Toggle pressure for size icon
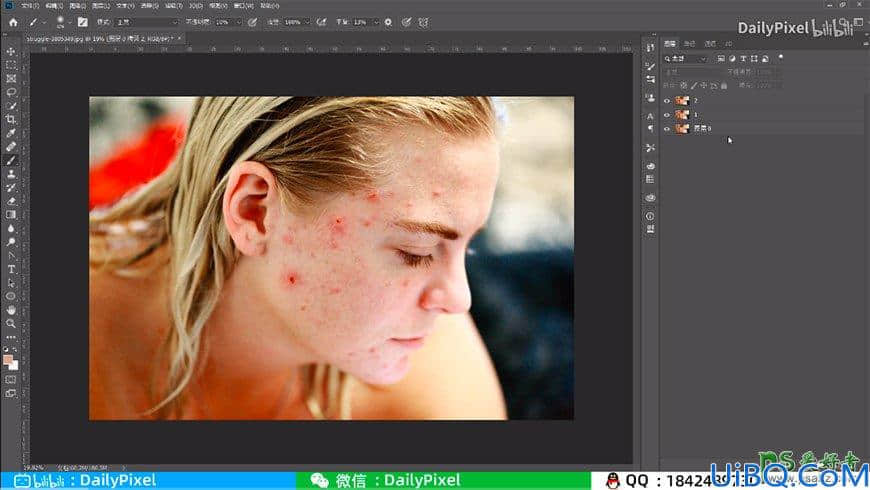870x490 pixels. [406, 23]
